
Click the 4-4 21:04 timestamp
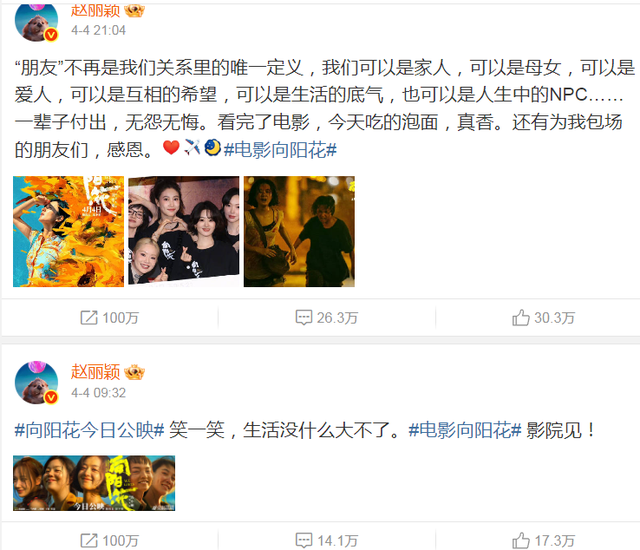(98, 30)
